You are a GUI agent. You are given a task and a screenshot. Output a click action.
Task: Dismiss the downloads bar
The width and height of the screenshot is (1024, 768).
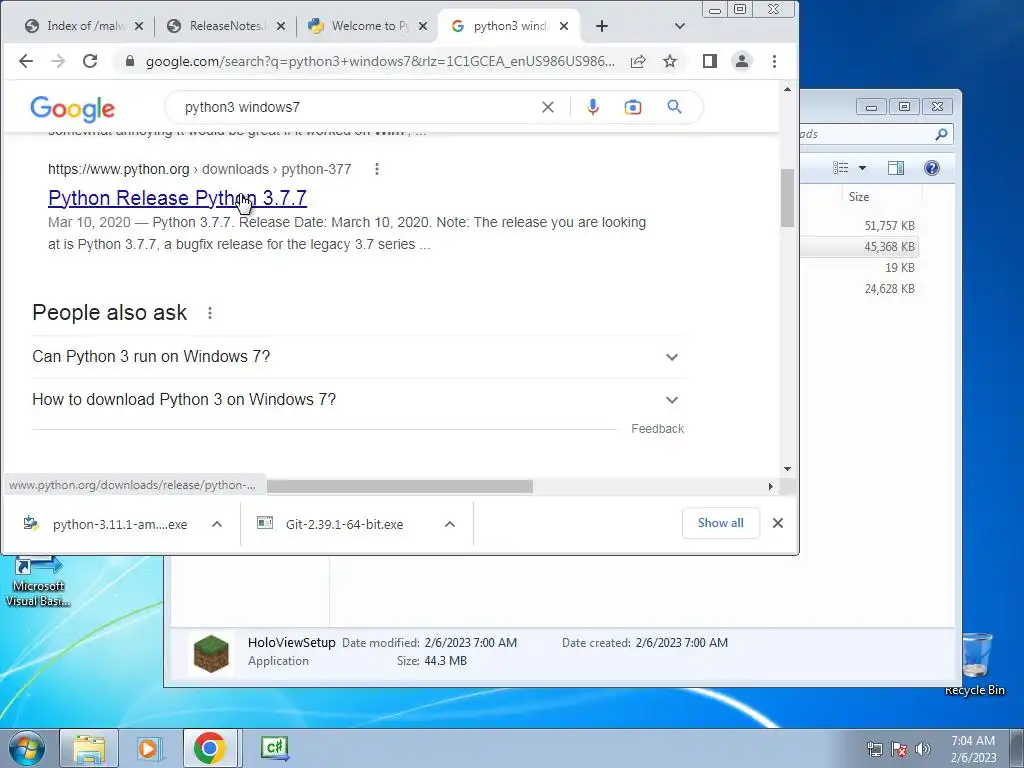(x=778, y=523)
